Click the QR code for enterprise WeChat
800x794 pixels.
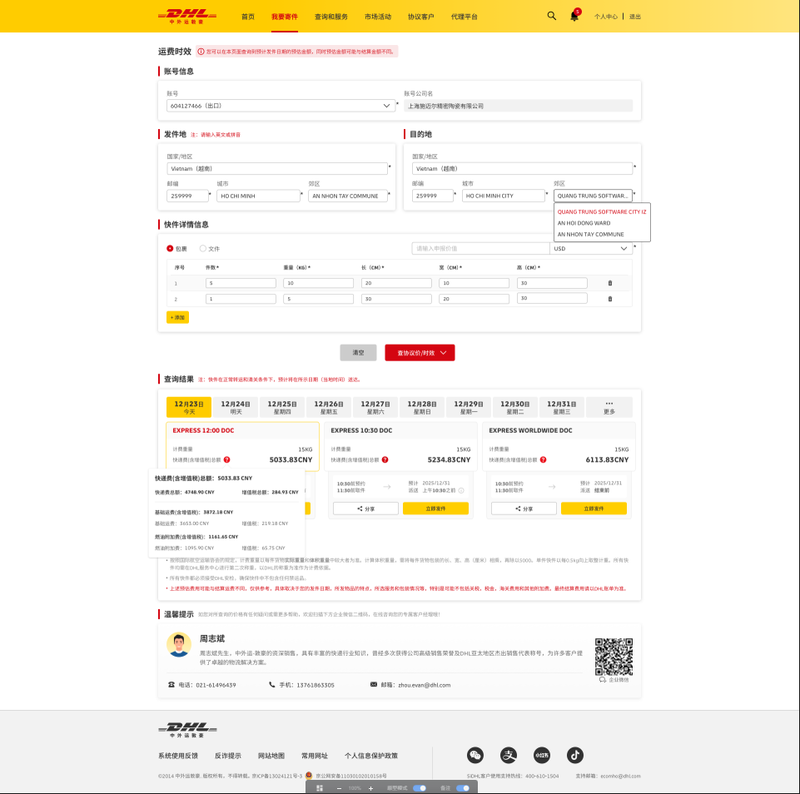pyautogui.click(x=614, y=657)
